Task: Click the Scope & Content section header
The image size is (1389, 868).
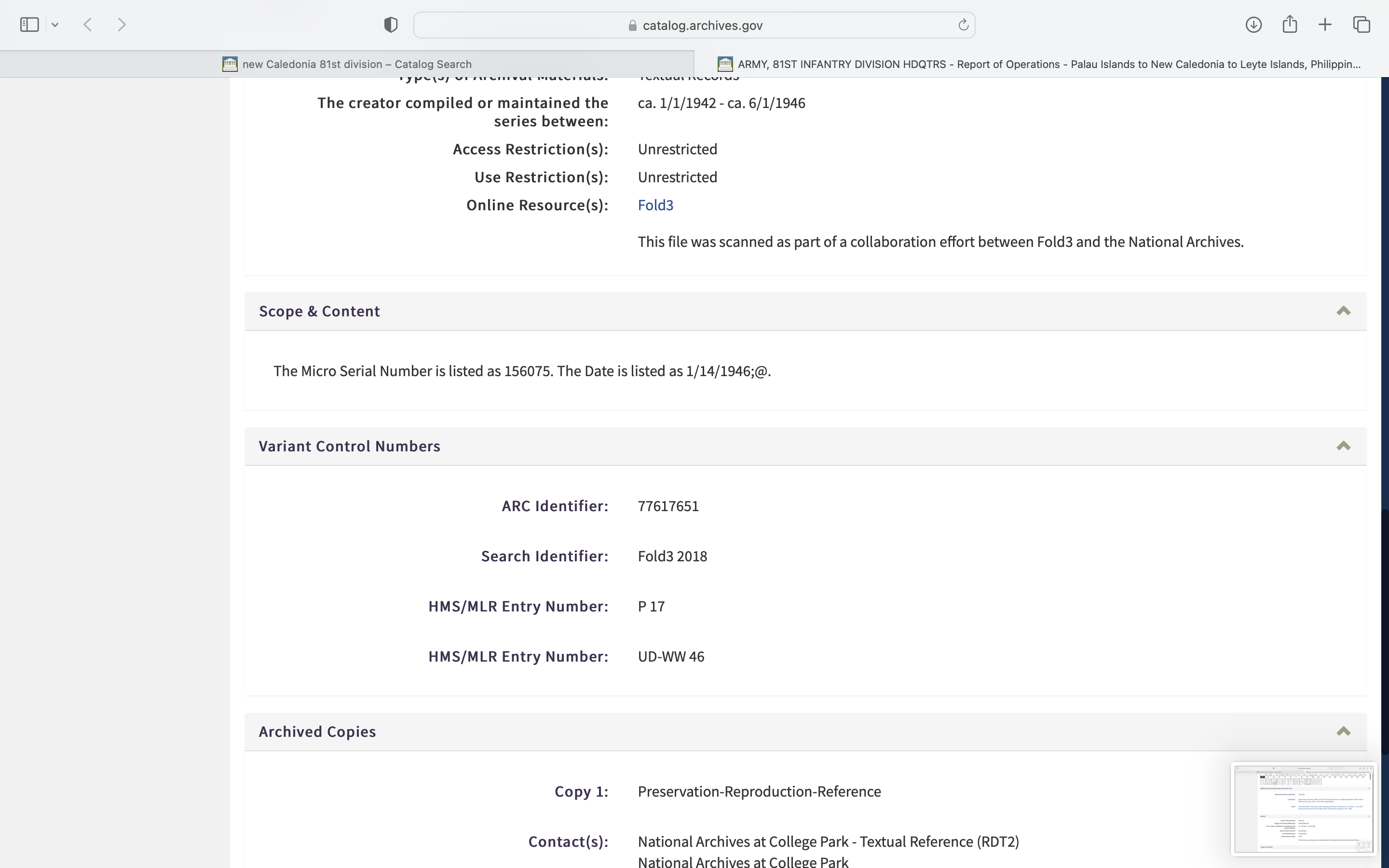Action: tap(319, 311)
